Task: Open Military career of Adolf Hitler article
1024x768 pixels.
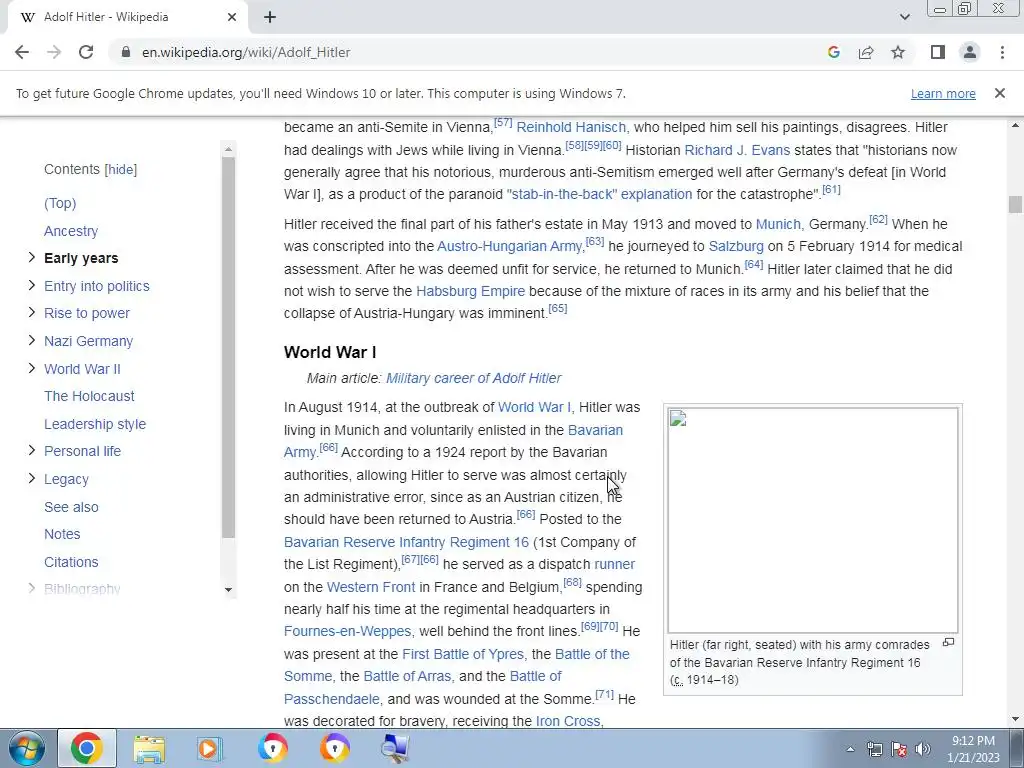Action: (473, 378)
